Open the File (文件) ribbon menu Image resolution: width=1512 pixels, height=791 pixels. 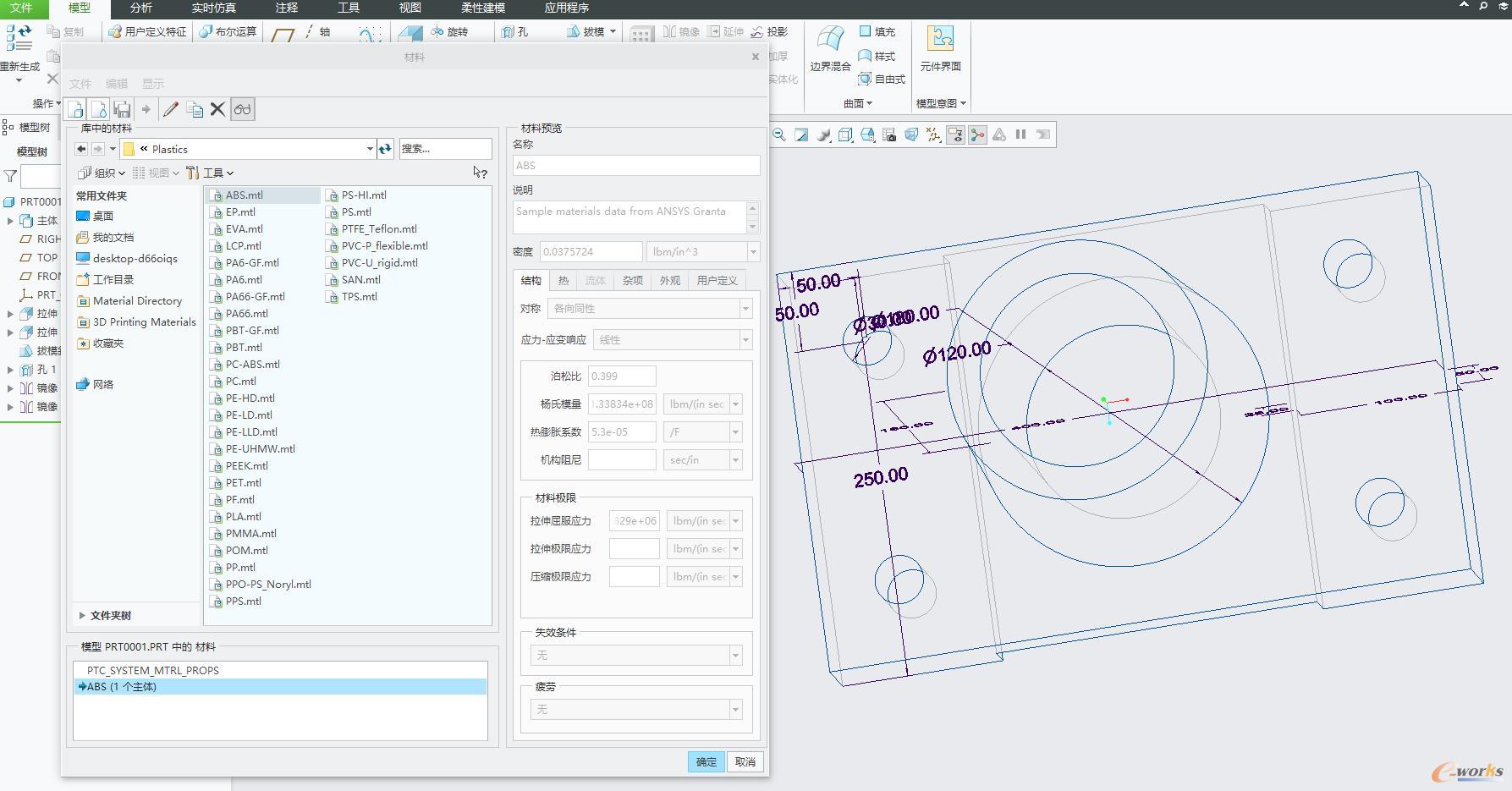pos(21,8)
